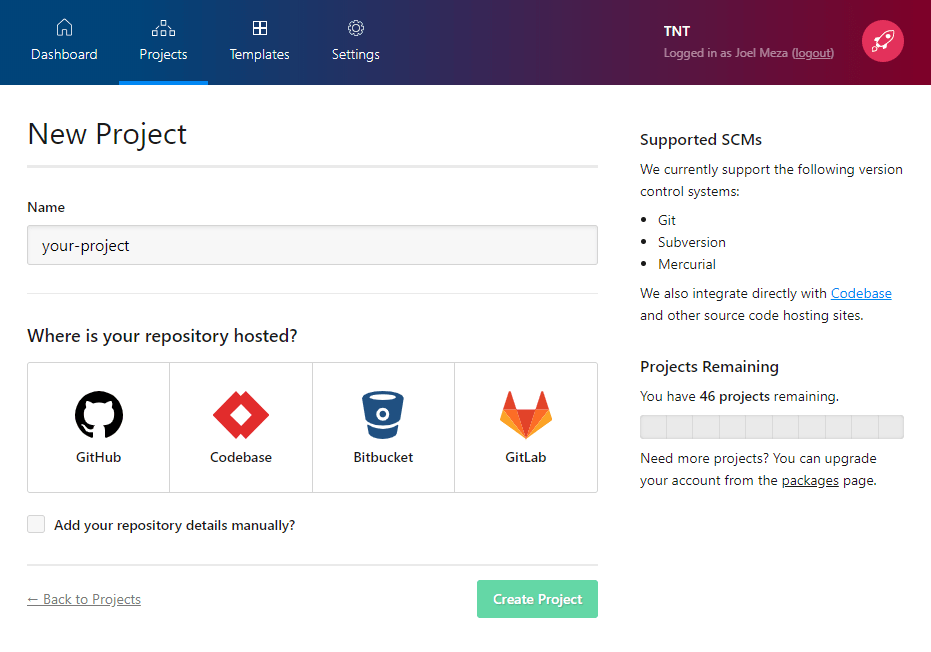Image resolution: width=931 pixels, height=652 pixels.
Task: Click the Projects hierarchy icon
Action: click(163, 28)
